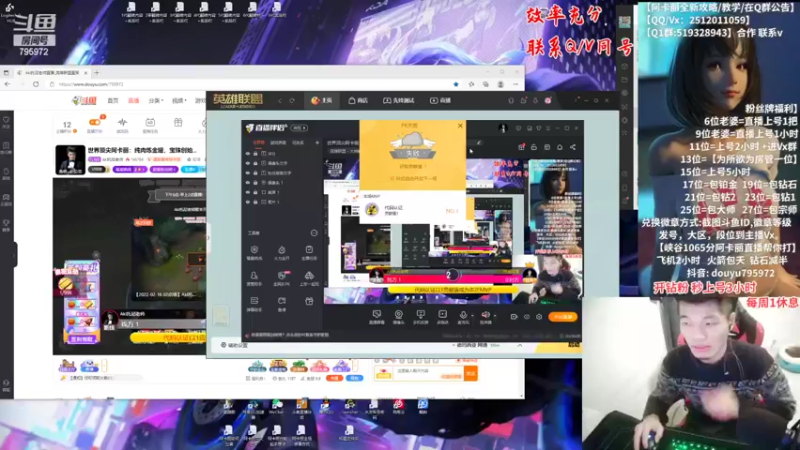Click the heart follow icon in the Douyu left sidebar
800x450 pixels.
click(x=6, y=120)
